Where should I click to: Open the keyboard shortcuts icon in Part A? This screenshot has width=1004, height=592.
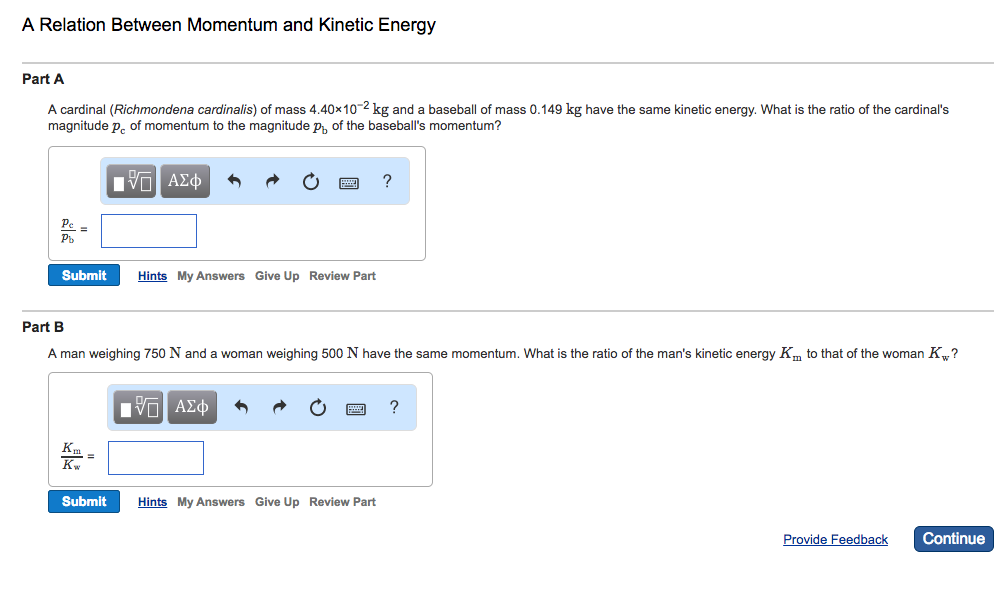pyautogui.click(x=348, y=181)
